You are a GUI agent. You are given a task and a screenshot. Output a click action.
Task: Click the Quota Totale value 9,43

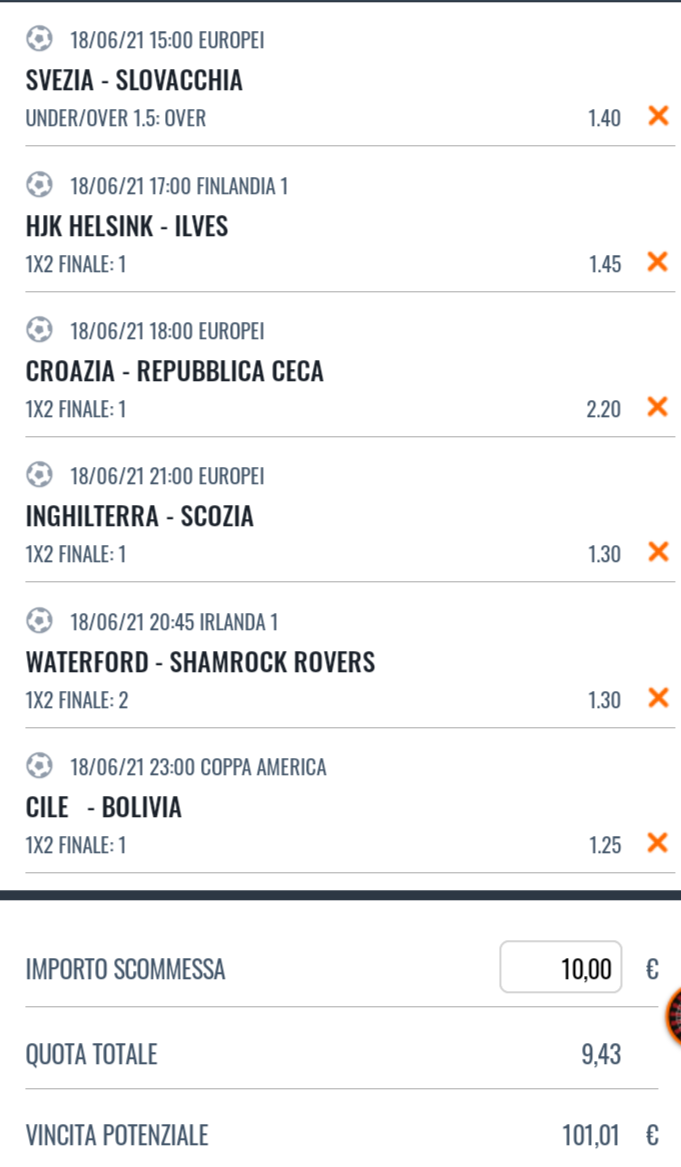(601, 1054)
